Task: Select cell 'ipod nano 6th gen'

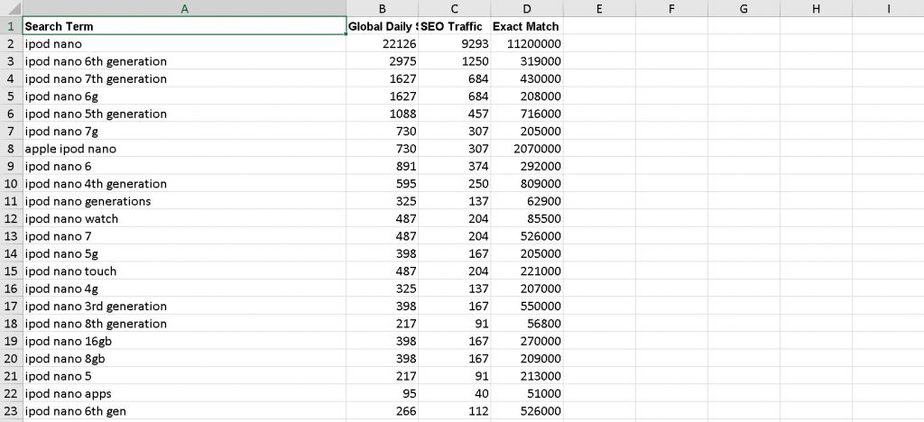Action: point(184,411)
